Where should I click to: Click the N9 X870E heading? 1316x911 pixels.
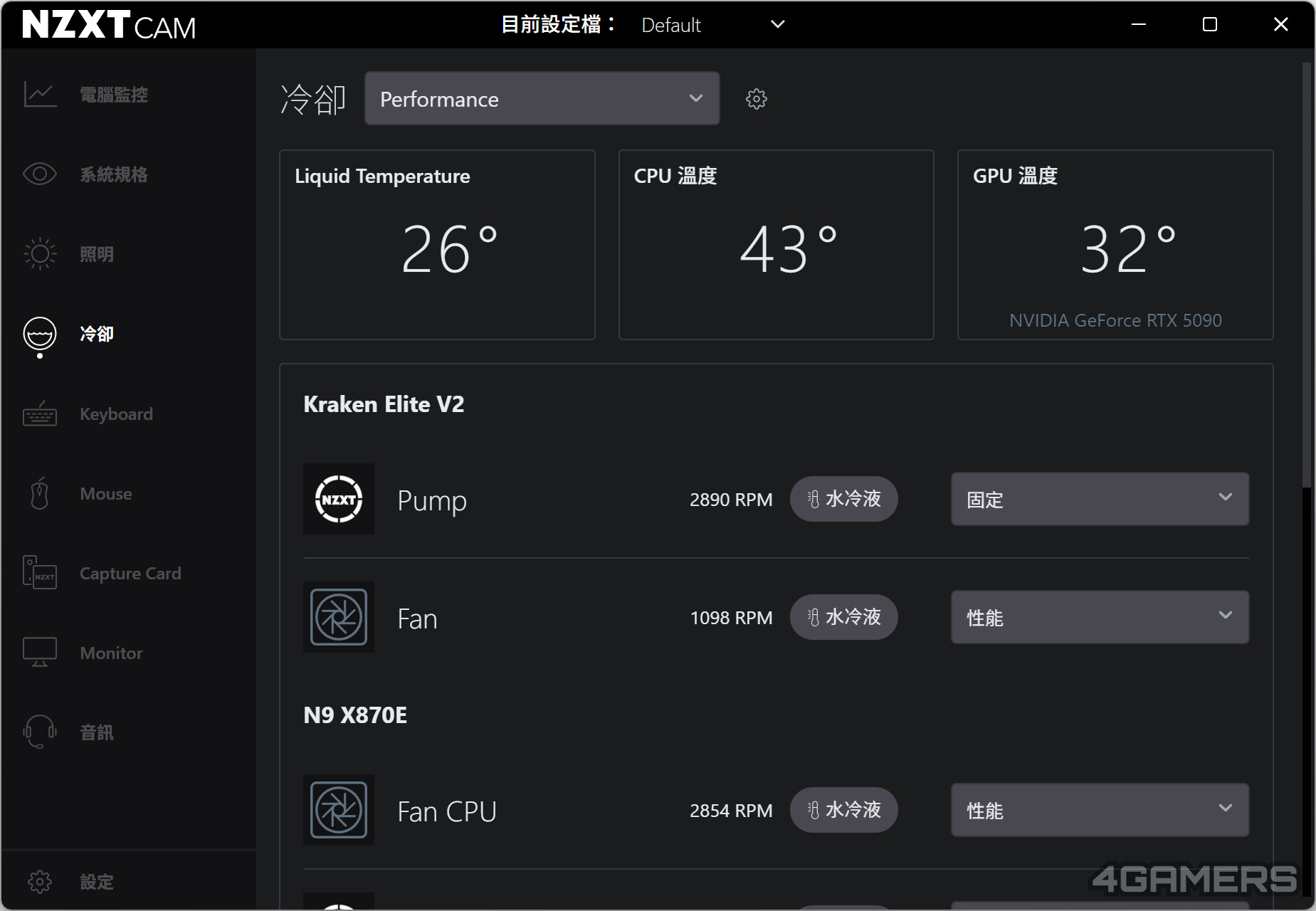pos(355,715)
